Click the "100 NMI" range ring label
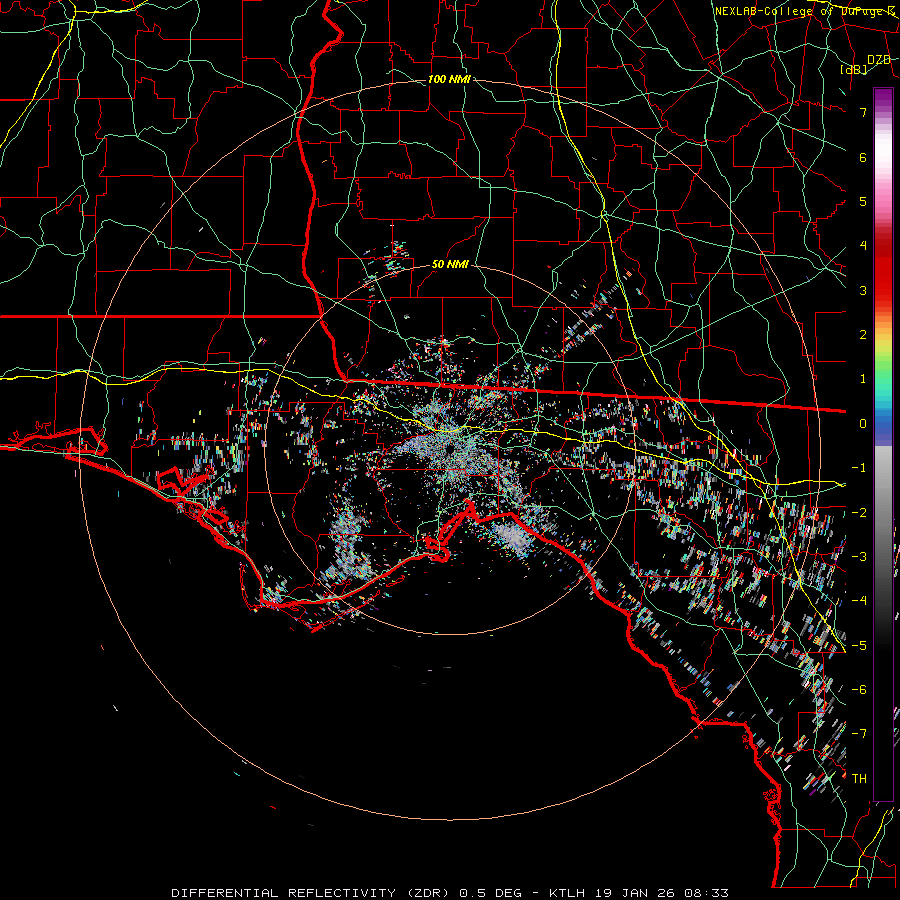900x900 pixels. tap(449, 79)
